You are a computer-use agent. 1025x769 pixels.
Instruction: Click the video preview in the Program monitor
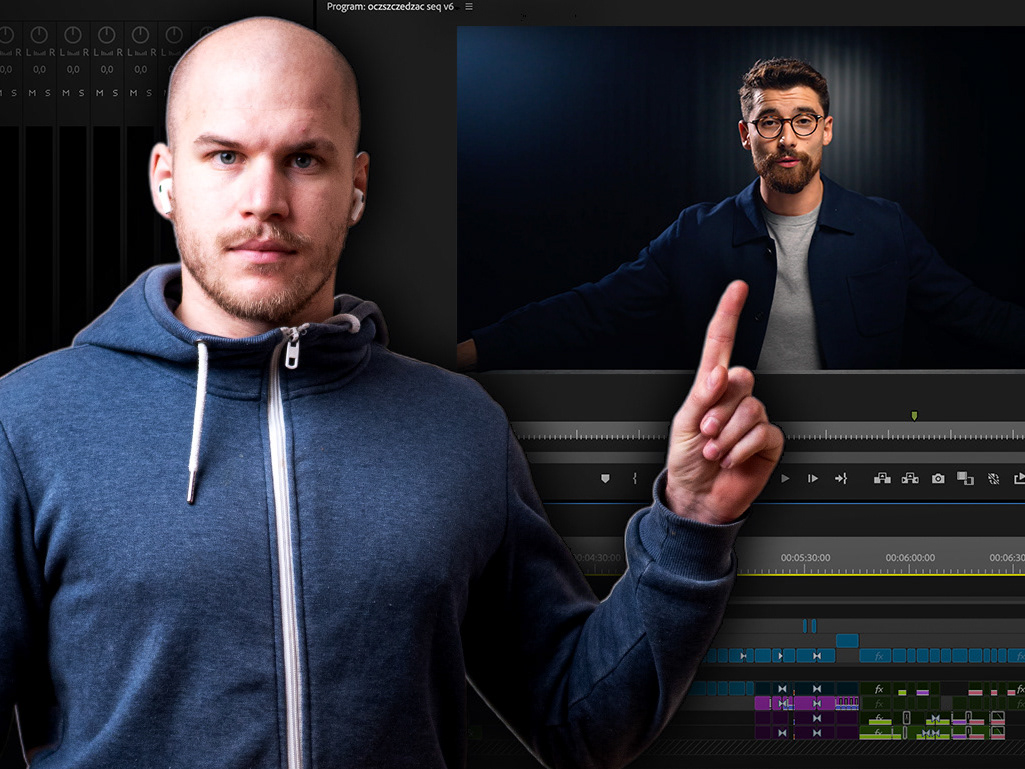[x=741, y=198]
